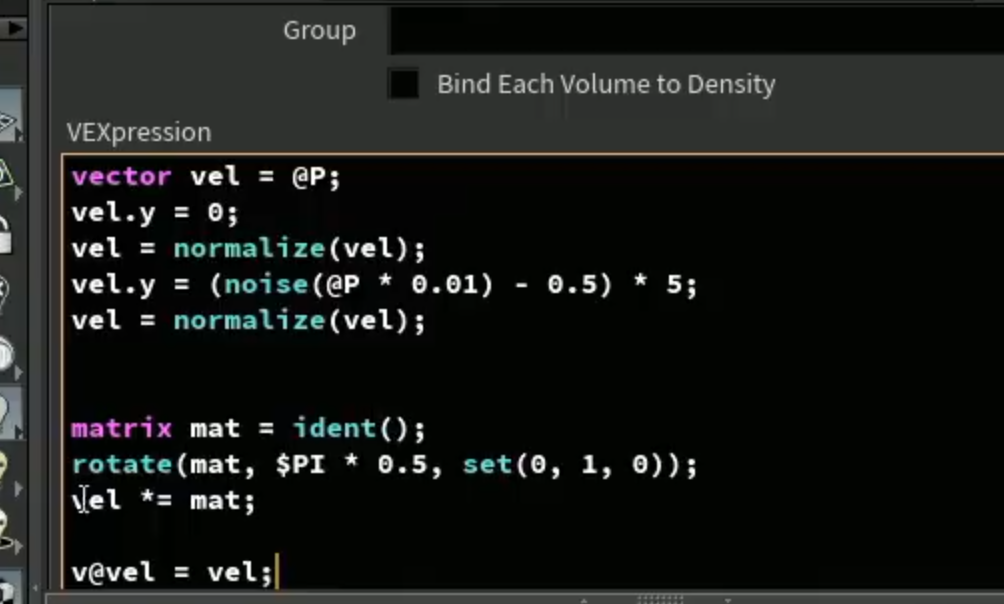1004x604 pixels.
Task: Click inside the Group input field
Action: click(697, 30)
